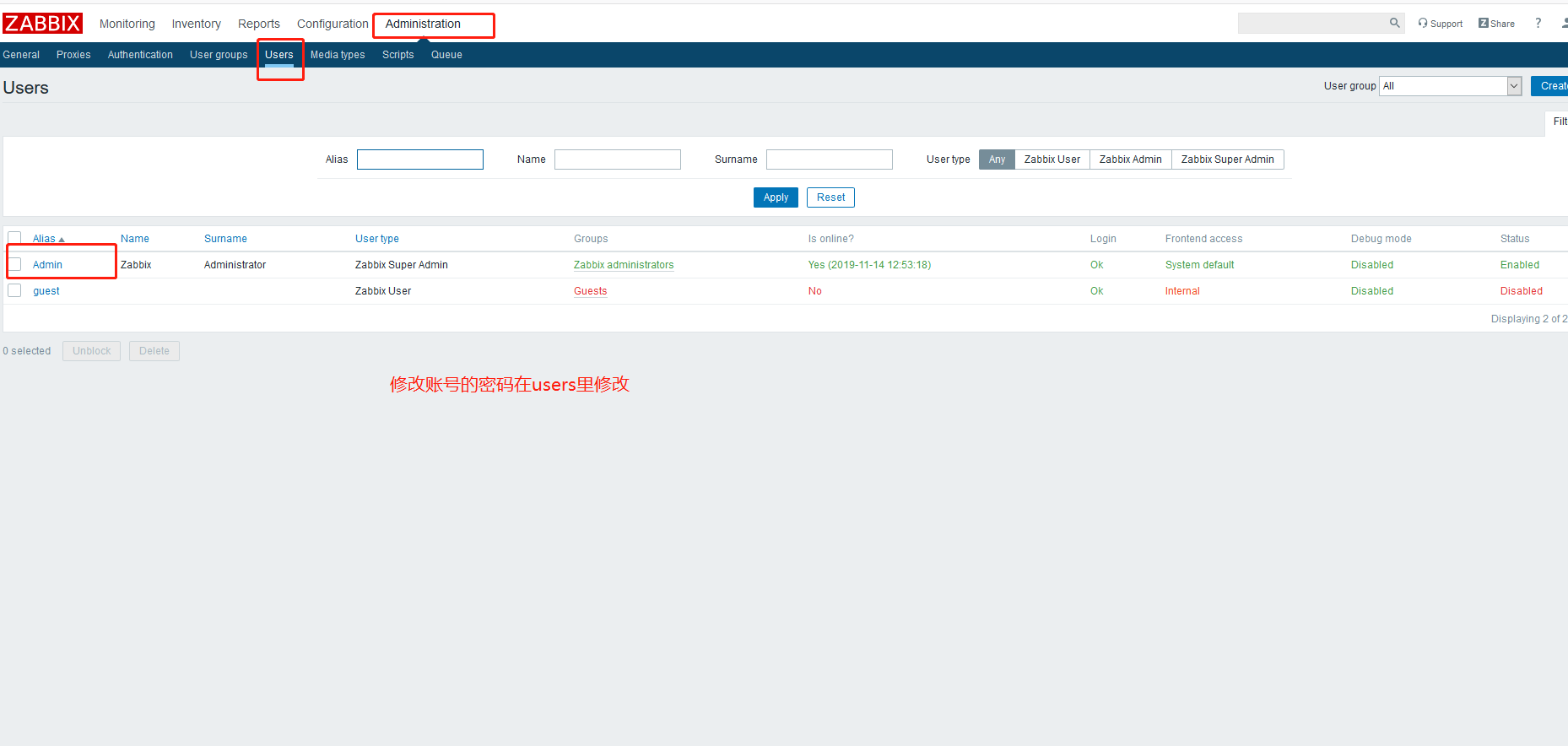Focus the Surname filter field

point(830,159)
